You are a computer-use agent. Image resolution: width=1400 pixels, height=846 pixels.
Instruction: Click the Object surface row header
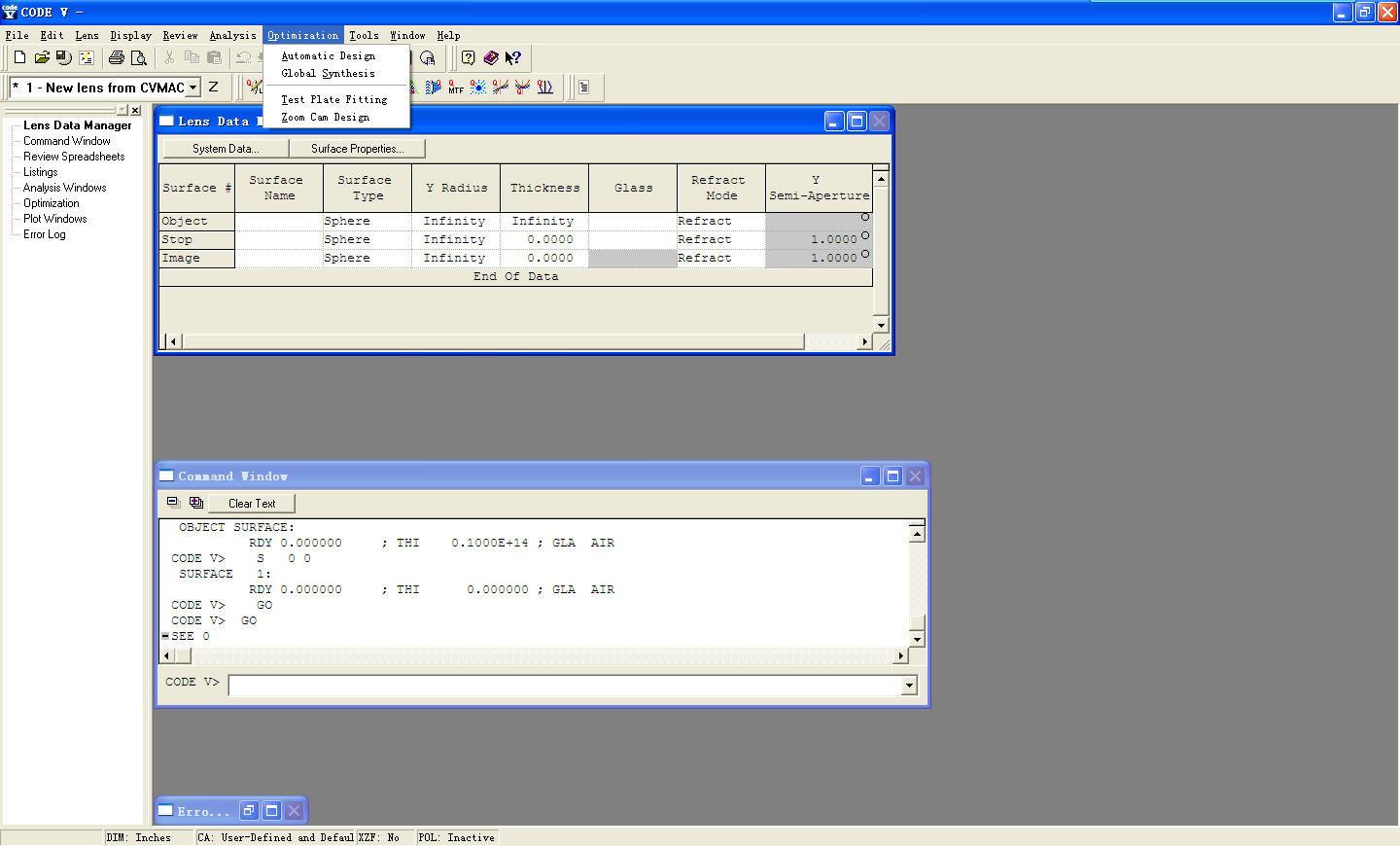[196, 222]
